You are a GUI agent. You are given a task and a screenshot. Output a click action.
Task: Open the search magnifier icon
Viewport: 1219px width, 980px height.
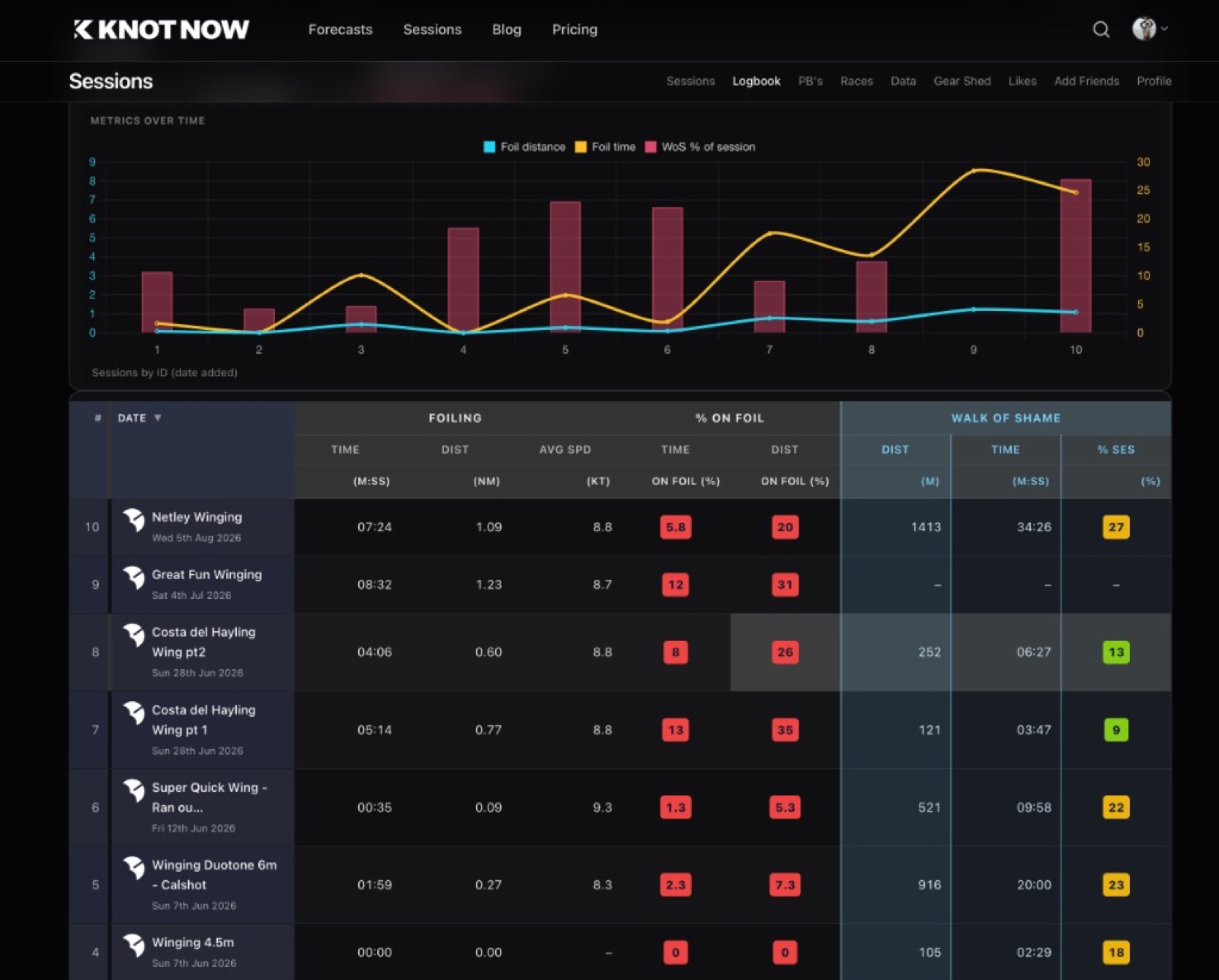coord(1100,30)
